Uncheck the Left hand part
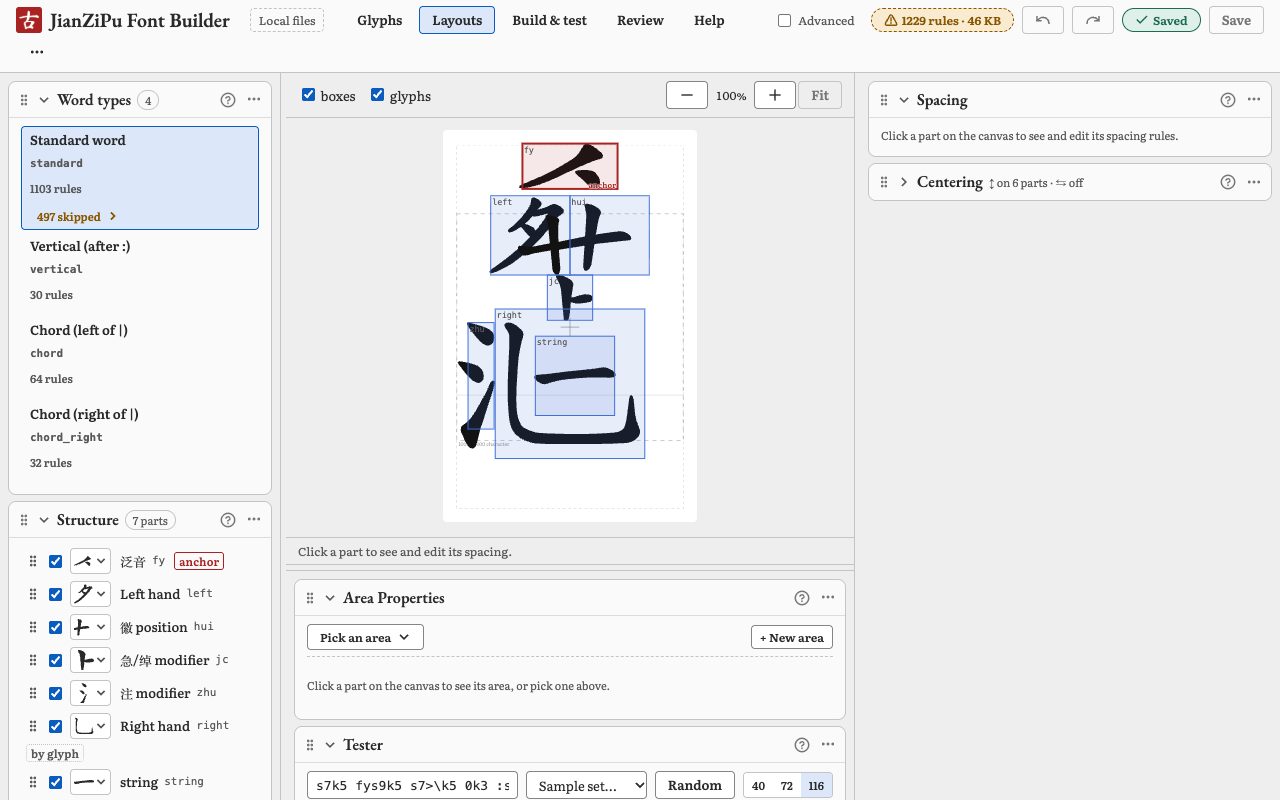The image size is (1280, 800). (56, 594)
